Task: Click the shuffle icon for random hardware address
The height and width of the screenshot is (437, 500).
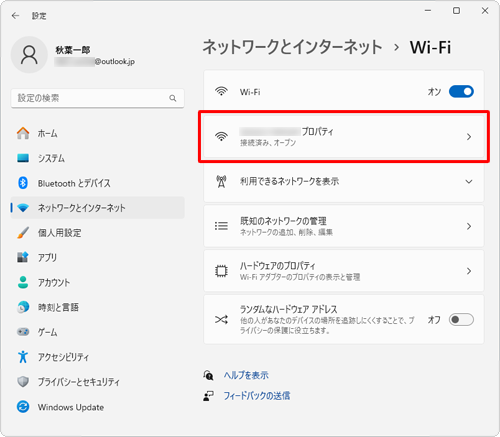Action: [221, 320]
